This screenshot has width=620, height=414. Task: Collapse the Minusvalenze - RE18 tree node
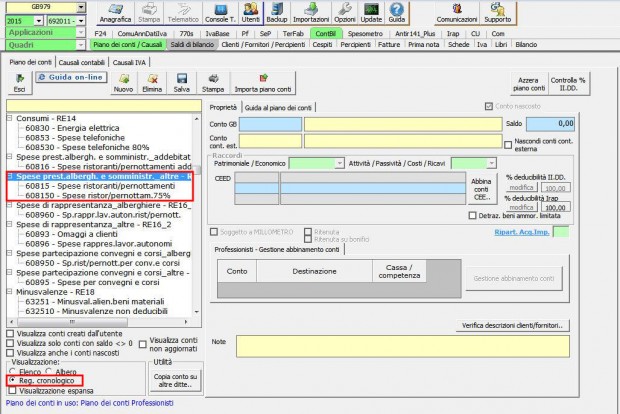click(9, 292)
